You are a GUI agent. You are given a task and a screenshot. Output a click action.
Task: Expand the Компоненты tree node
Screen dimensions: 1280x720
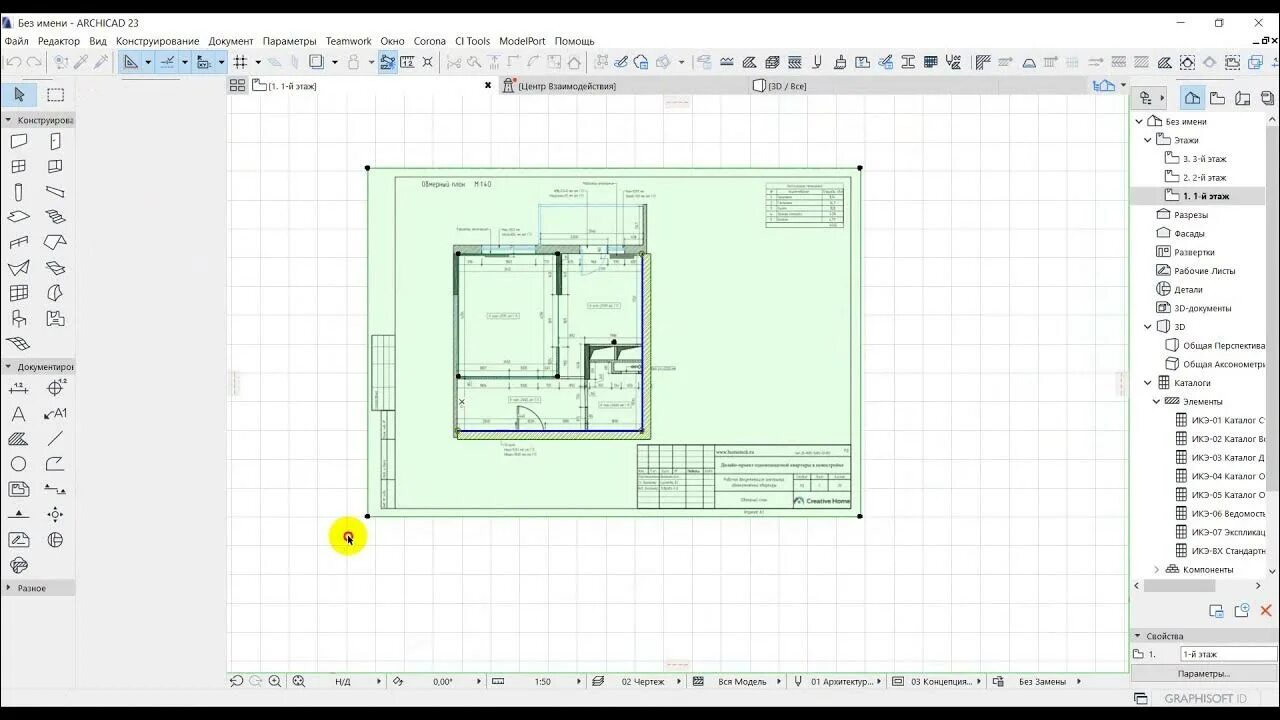click(x=1157, y=569)
